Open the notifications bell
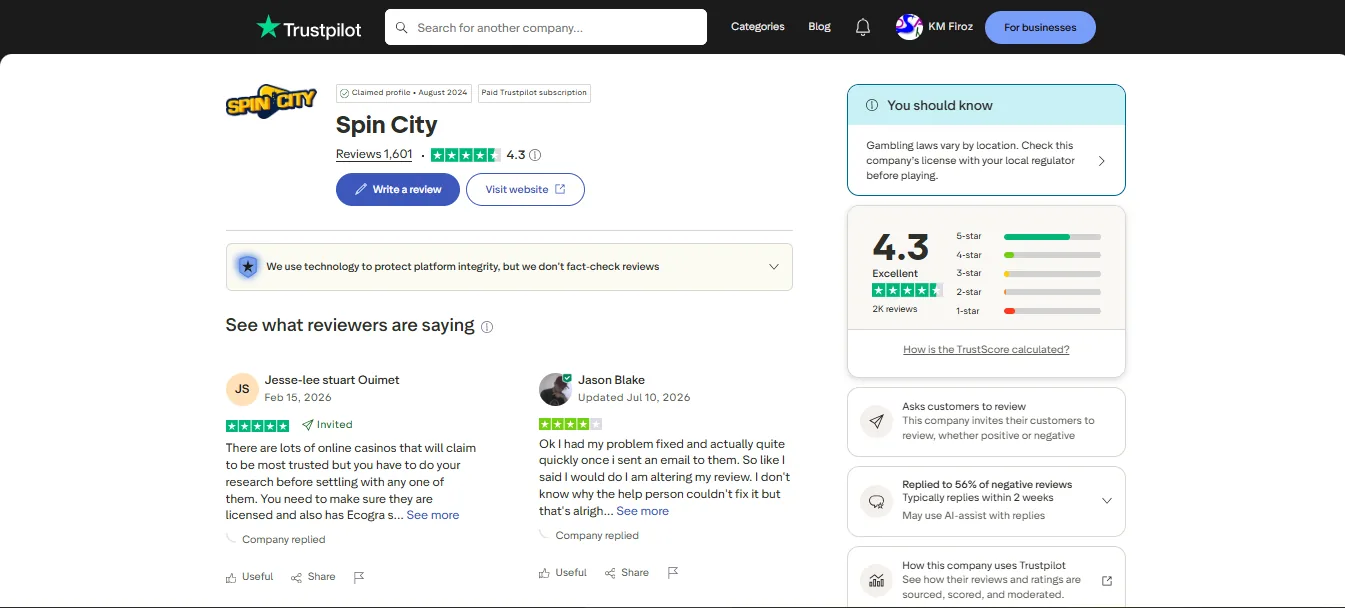 click(x=863, y=28)
